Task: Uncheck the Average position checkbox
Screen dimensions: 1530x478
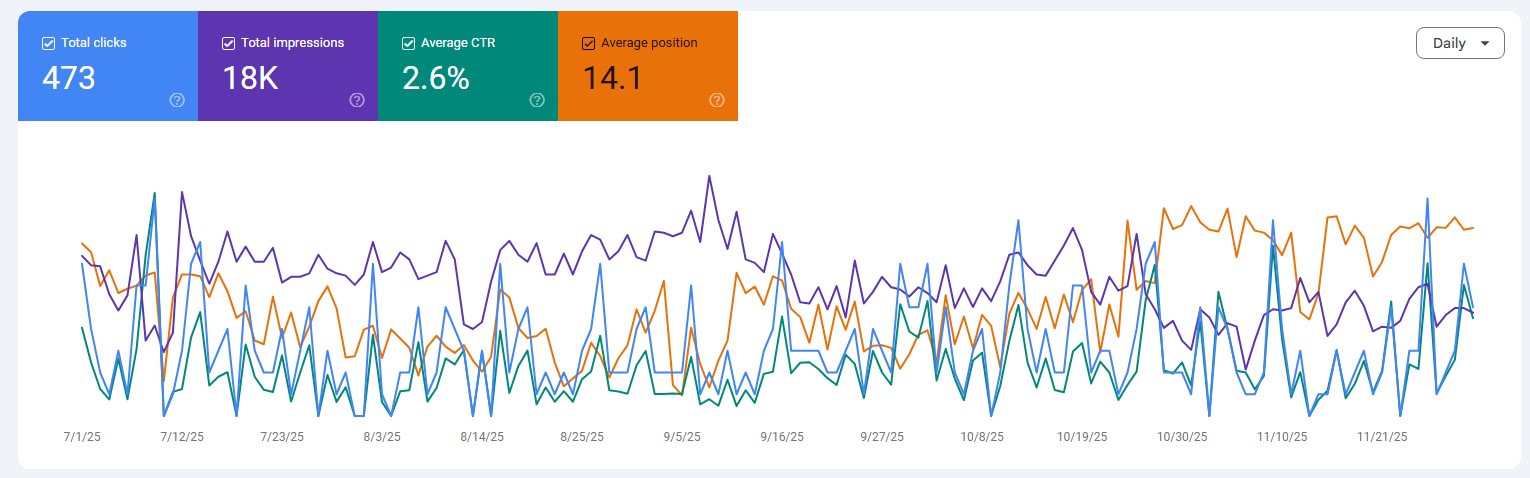Action: click(588, 43)
